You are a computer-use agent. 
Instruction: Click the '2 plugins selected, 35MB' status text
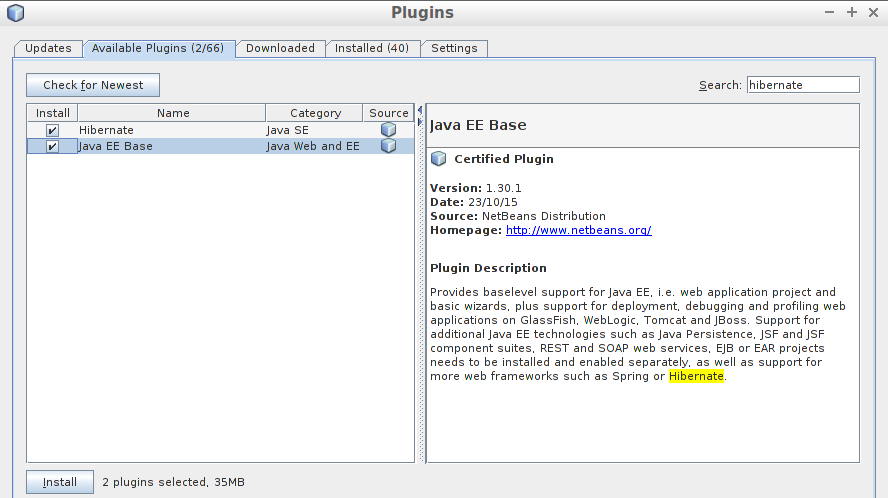(x=173, y=482)
